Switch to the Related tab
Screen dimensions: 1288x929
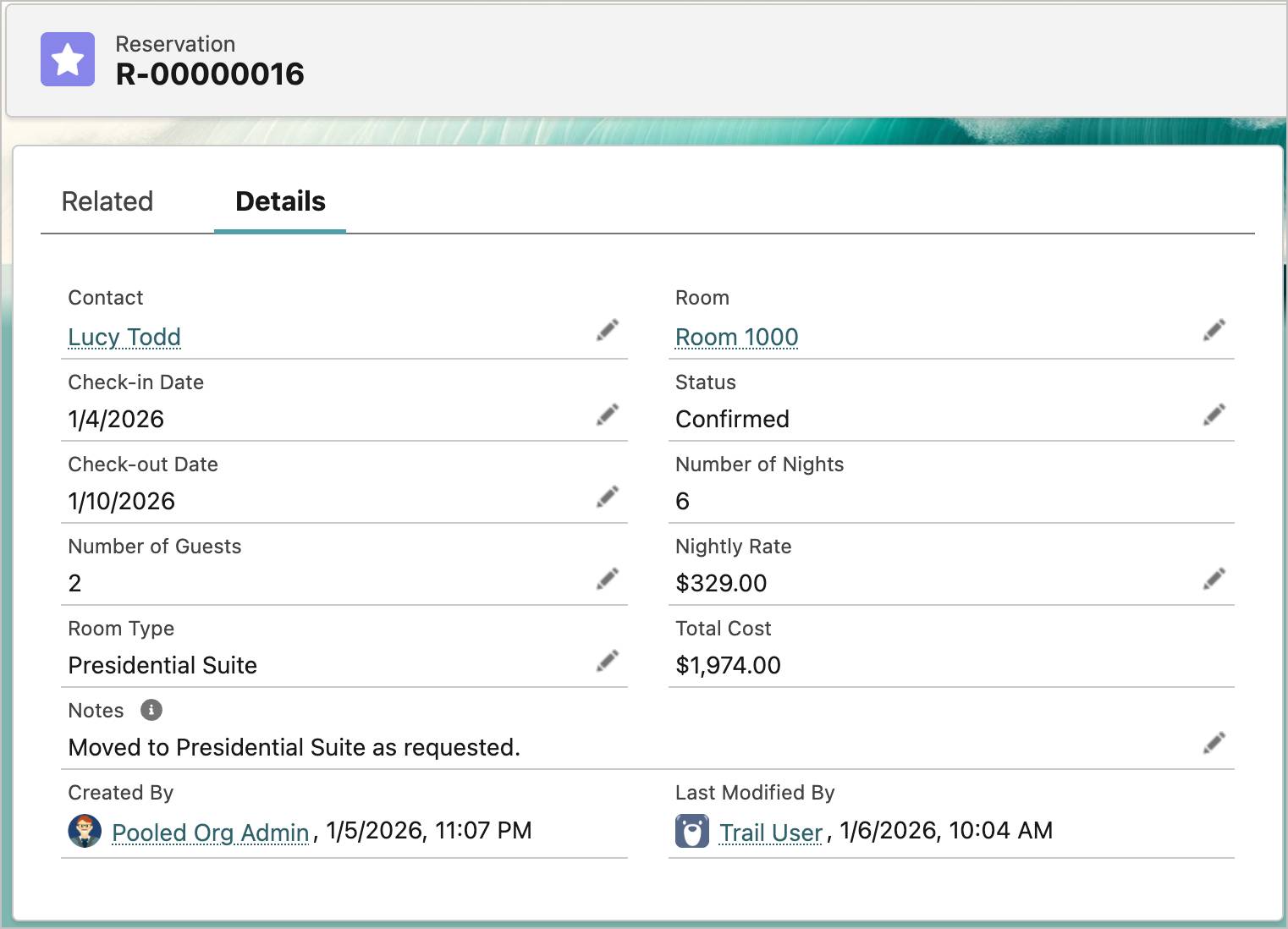[x=107, y=201]
